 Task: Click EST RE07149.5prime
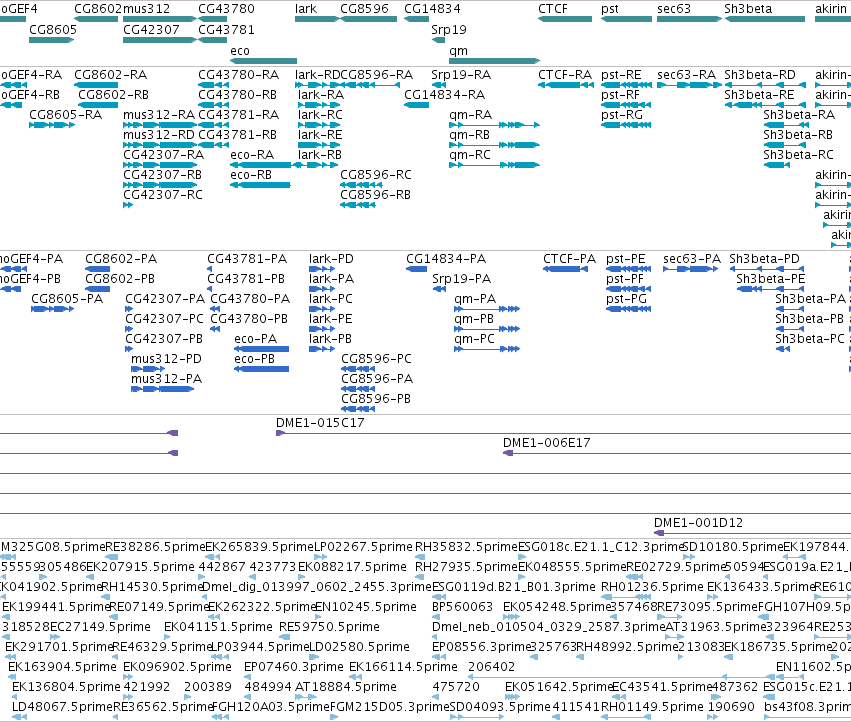114,617
